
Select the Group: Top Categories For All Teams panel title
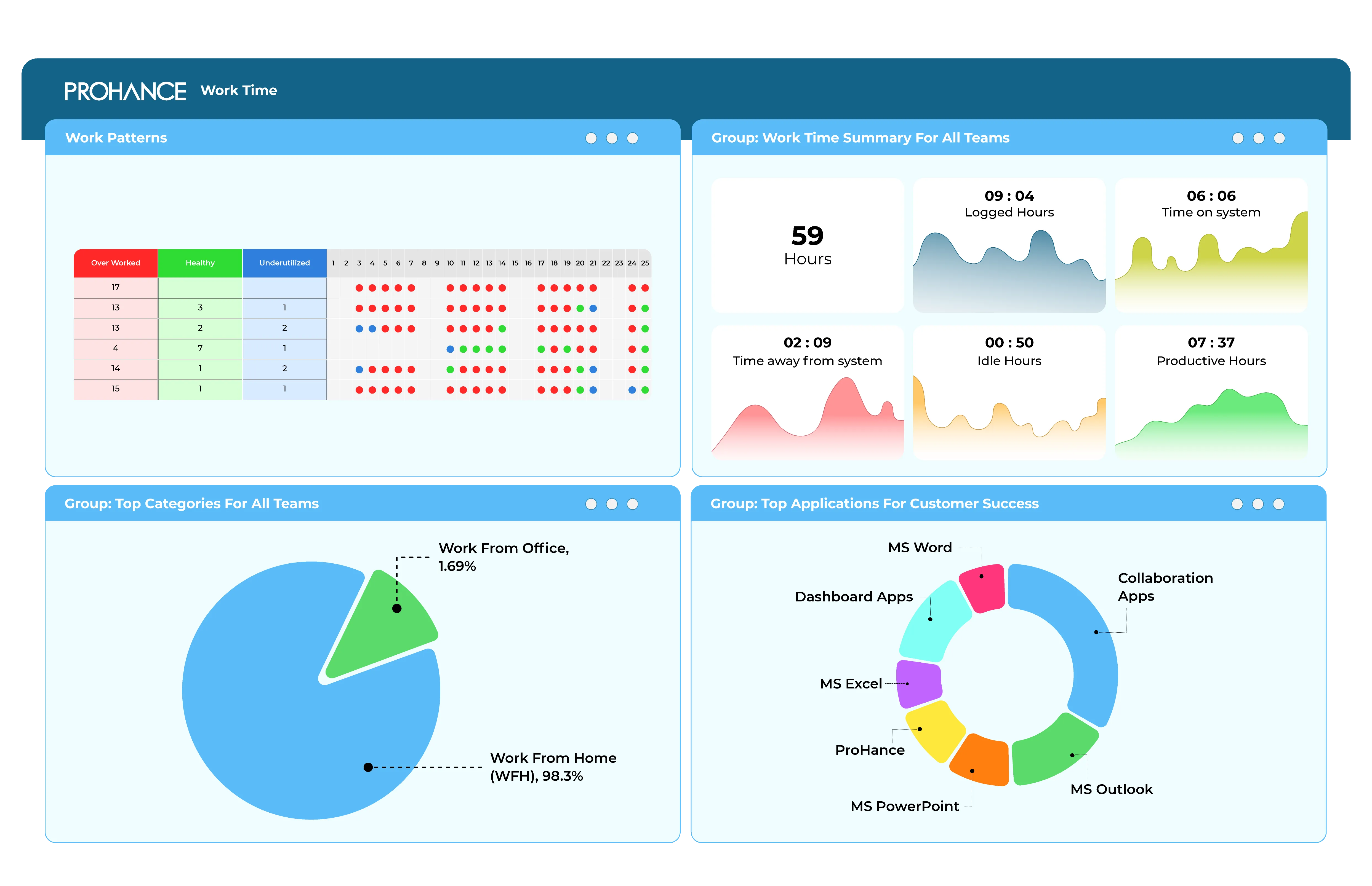(x=192, y=503)
